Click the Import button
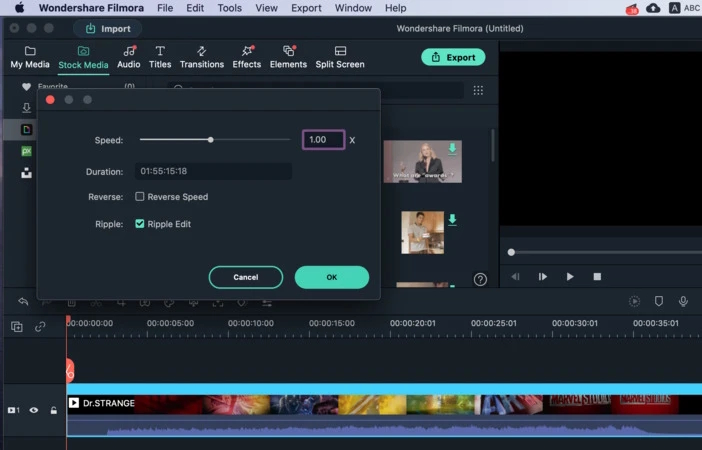Viewport: 702px width, 450px height. (108, 29)
